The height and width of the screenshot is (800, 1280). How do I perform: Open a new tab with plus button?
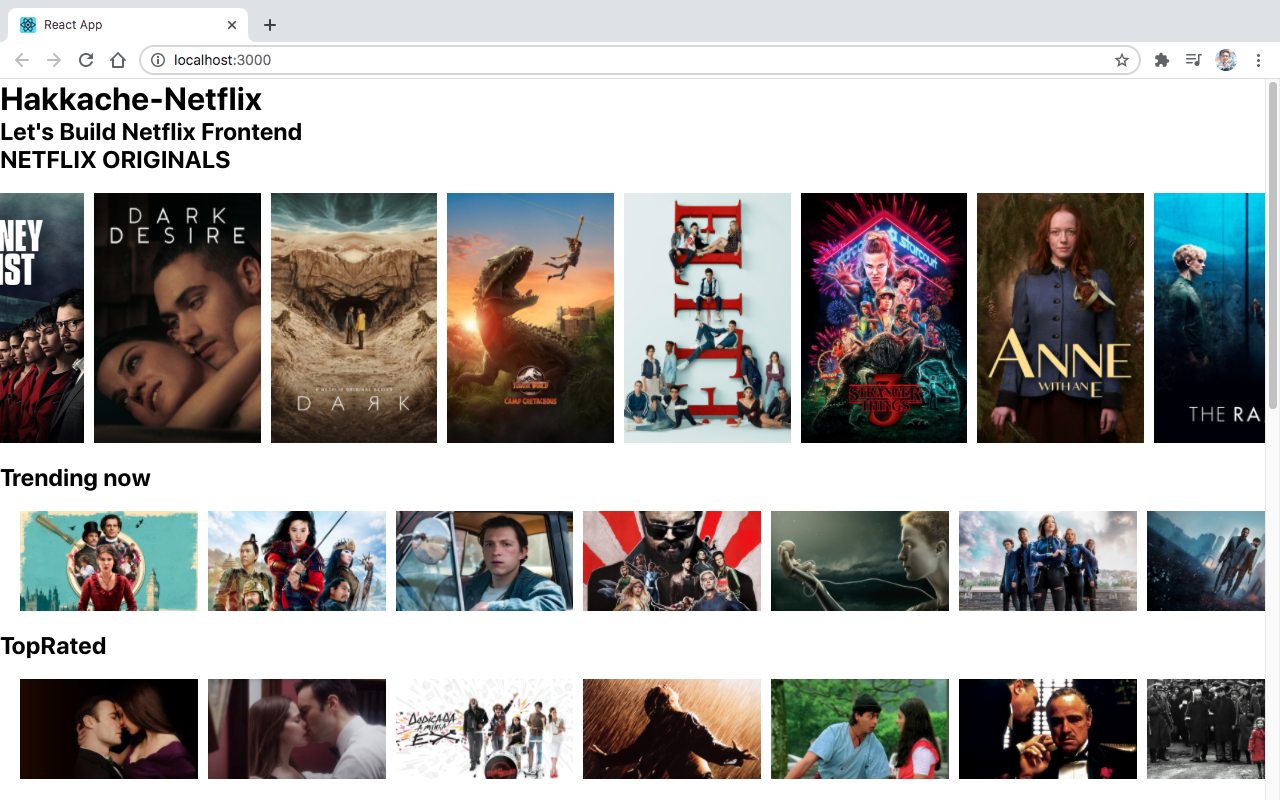pyautogui.click(x=270, y=25)
